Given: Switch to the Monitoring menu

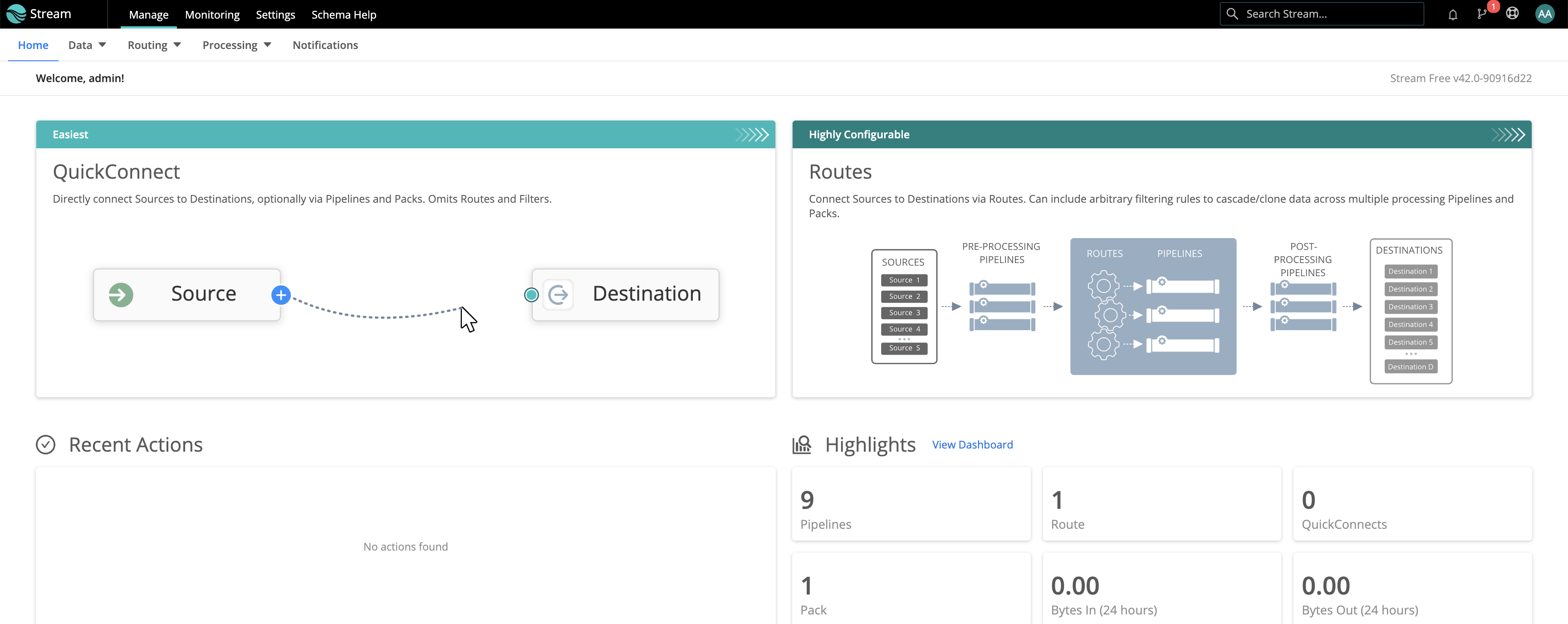Looking at the screenshot, I should pos(212,14).
